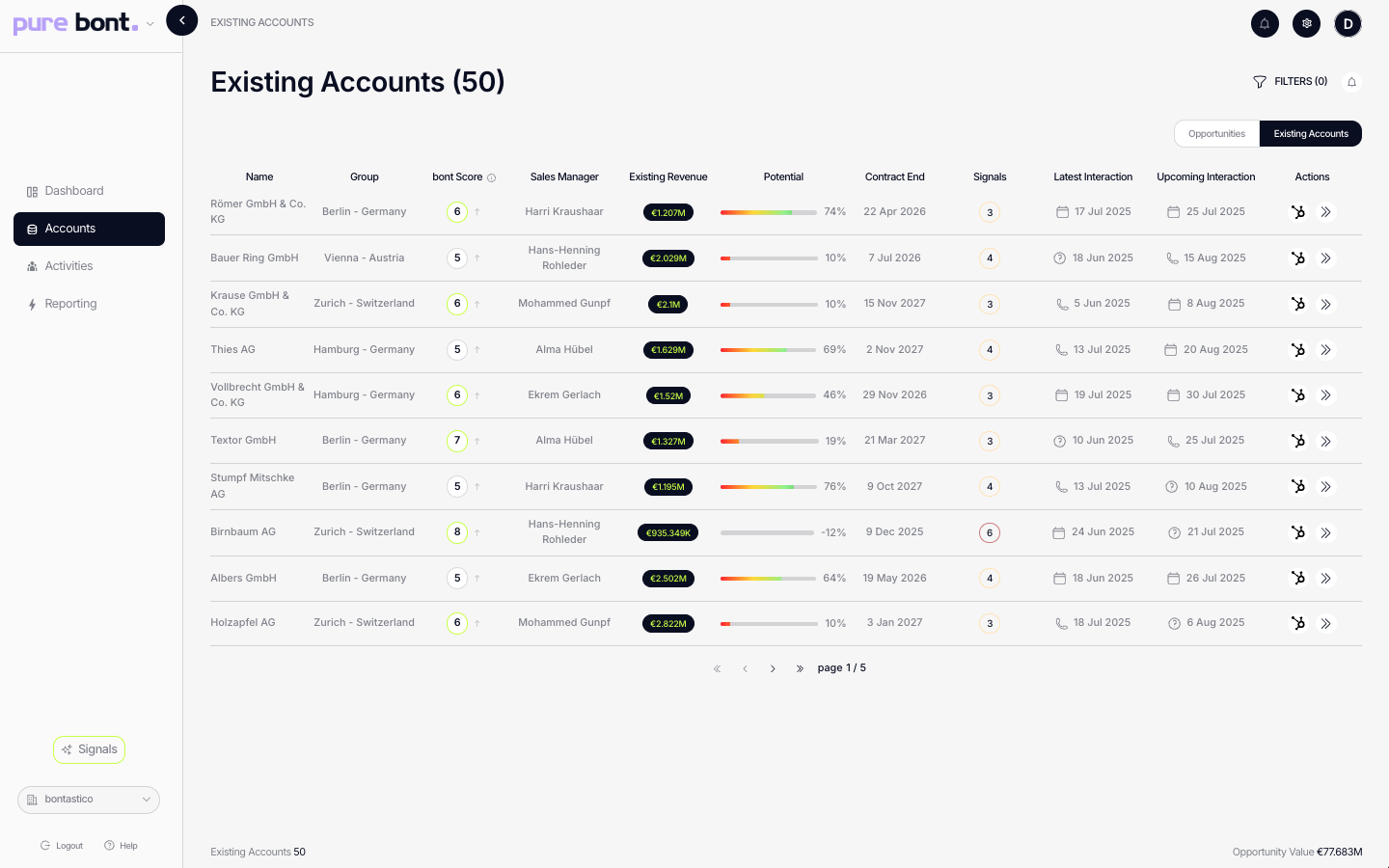Image resolution: width=1389 pixels, height=868 pixels.
Task: Collapse sidebar with the back arrow button
Action: [181, 20]
